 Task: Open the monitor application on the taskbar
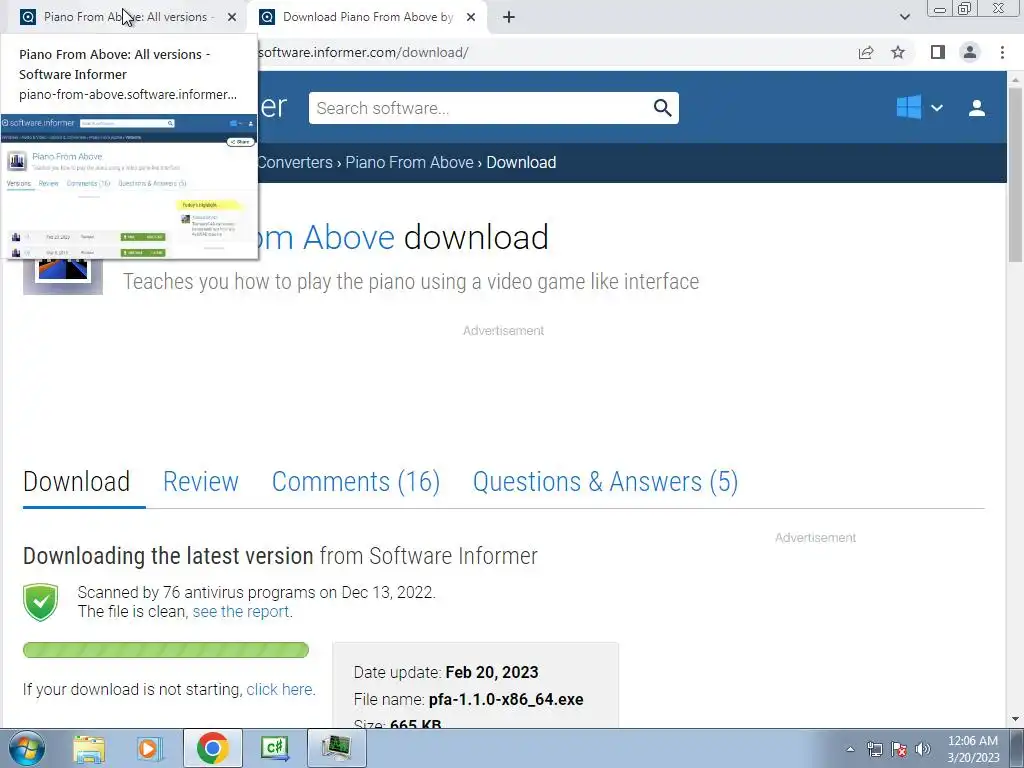[336, 748]
